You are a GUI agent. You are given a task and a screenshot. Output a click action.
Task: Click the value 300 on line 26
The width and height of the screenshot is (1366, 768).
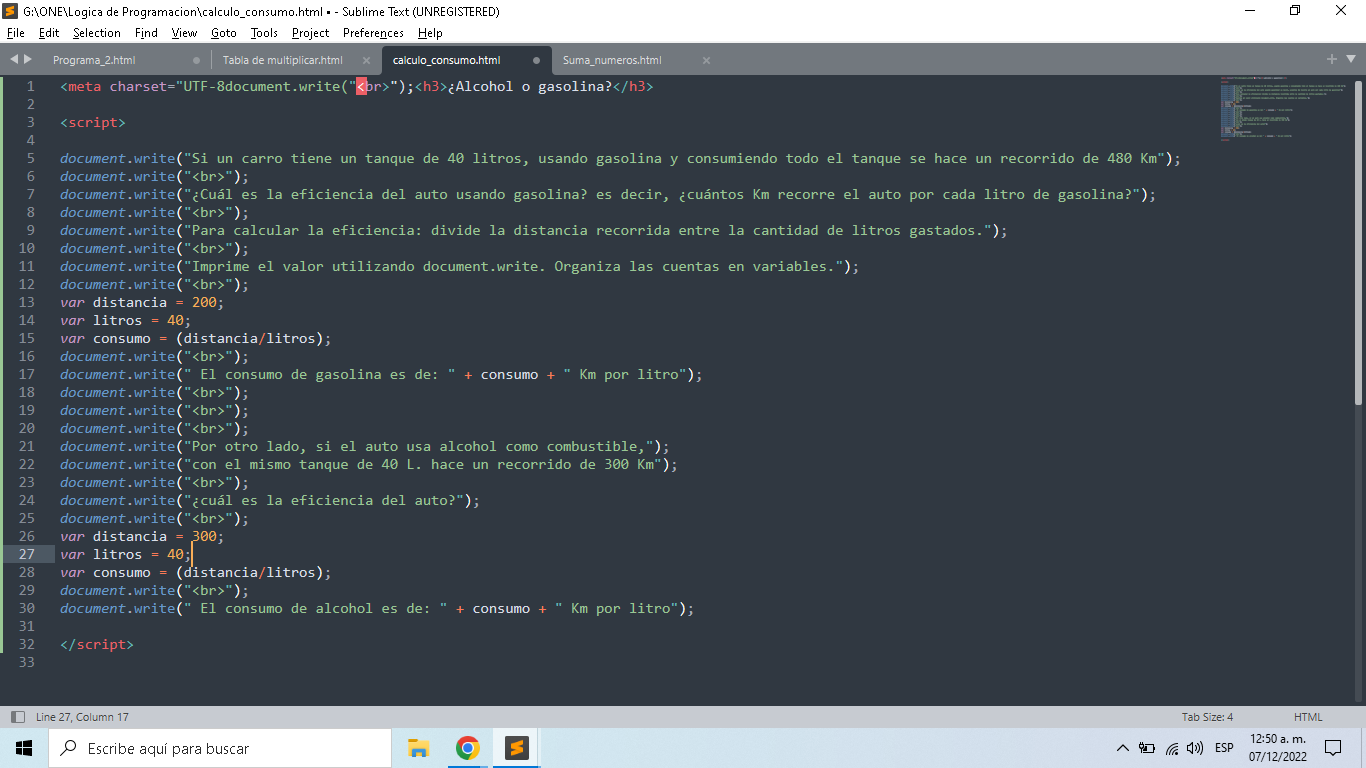pos(204,536)
